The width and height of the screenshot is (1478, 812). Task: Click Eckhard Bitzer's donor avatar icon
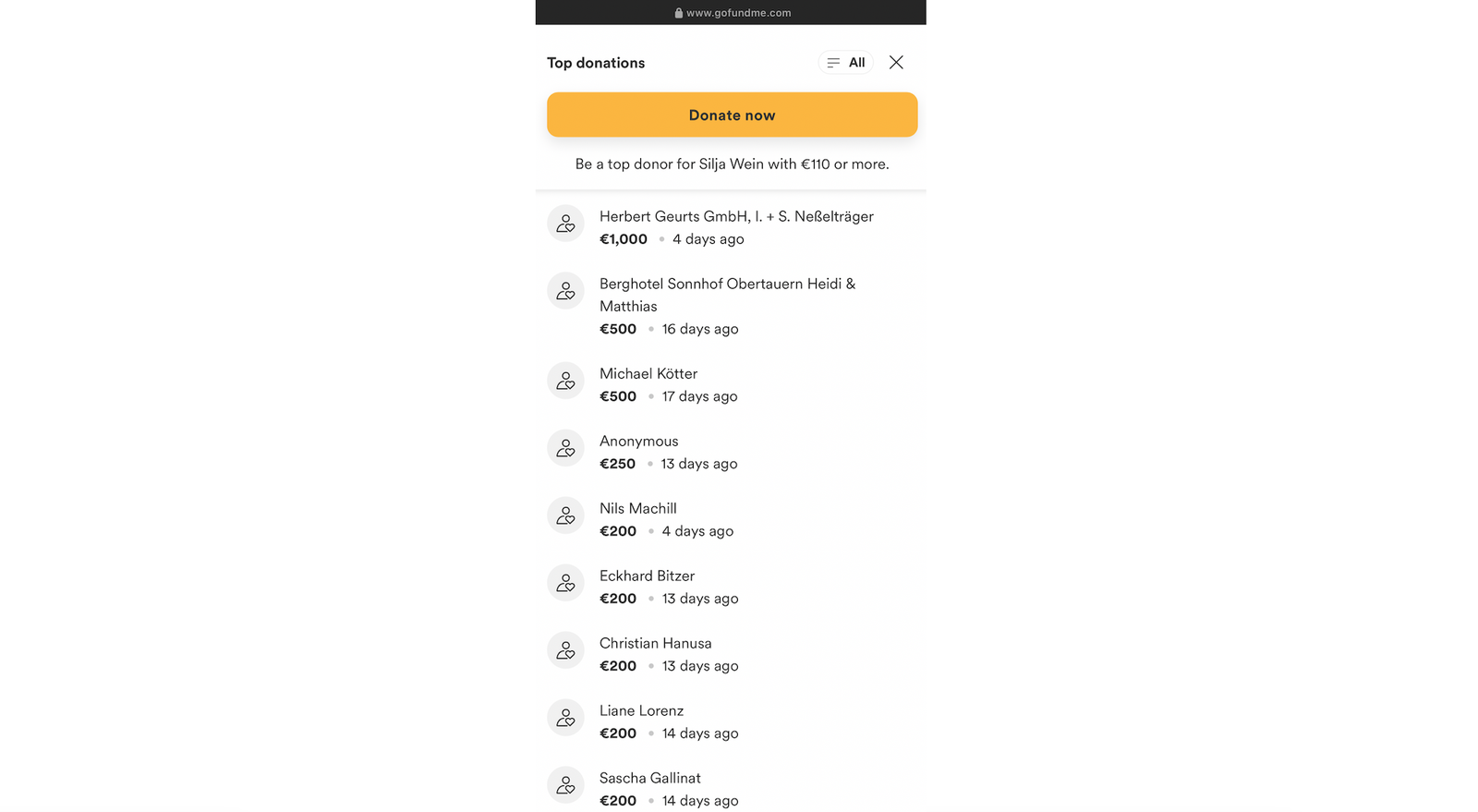pos(565,583)
